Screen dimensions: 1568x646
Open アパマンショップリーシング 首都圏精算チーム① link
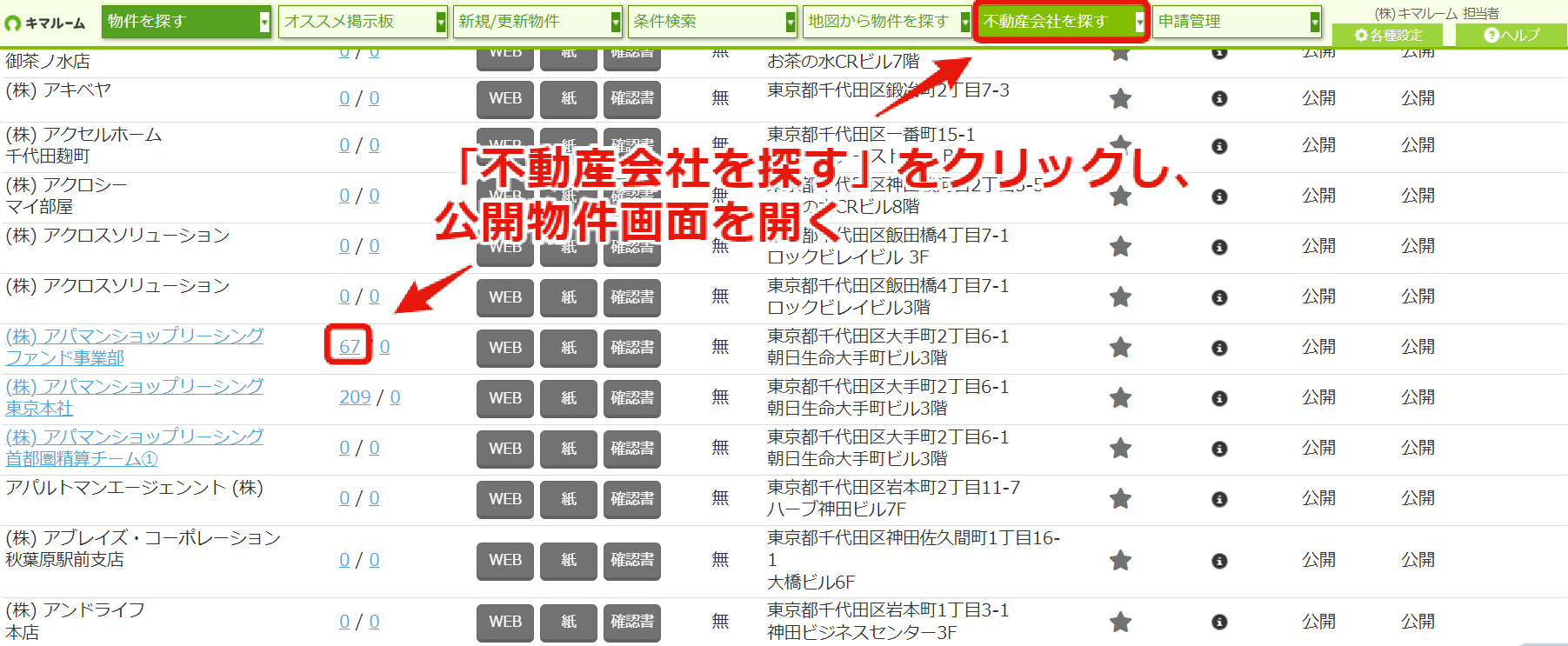pos(135,448)
